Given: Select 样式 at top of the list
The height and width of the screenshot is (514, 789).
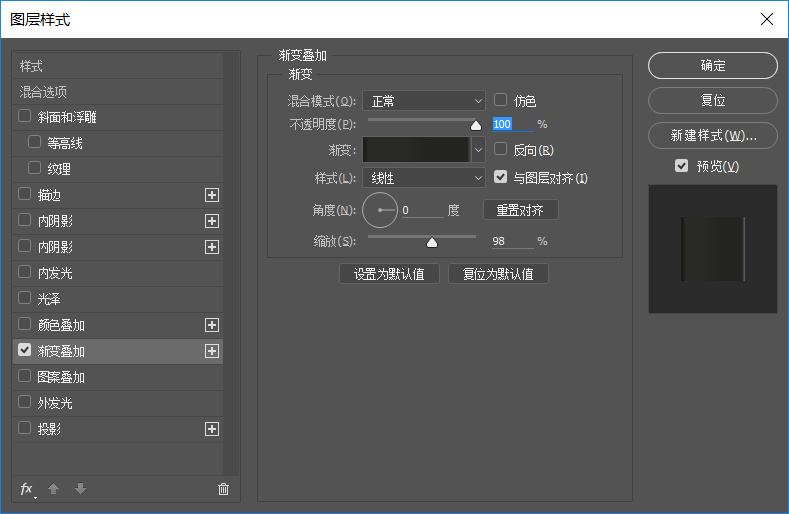Looking at the screenshot, I should pyautogui.click(x=32, y=66).
